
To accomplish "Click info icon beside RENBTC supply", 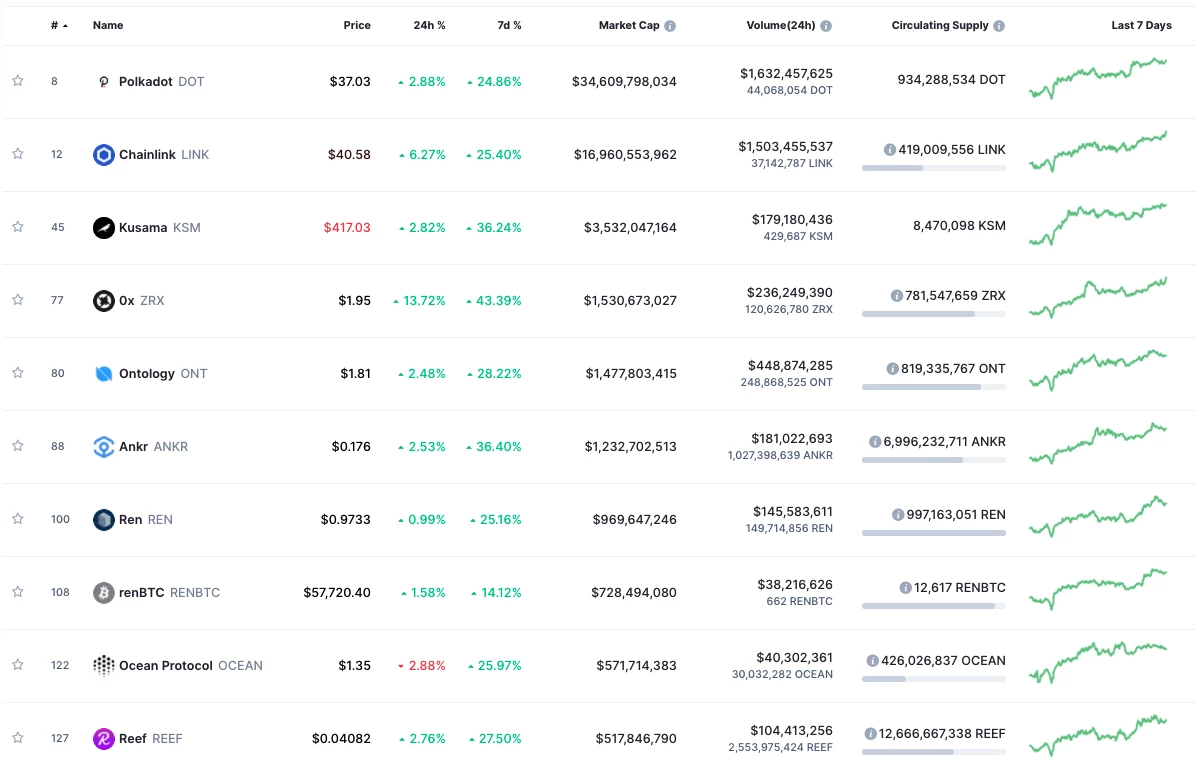I will tap(905, 588).
